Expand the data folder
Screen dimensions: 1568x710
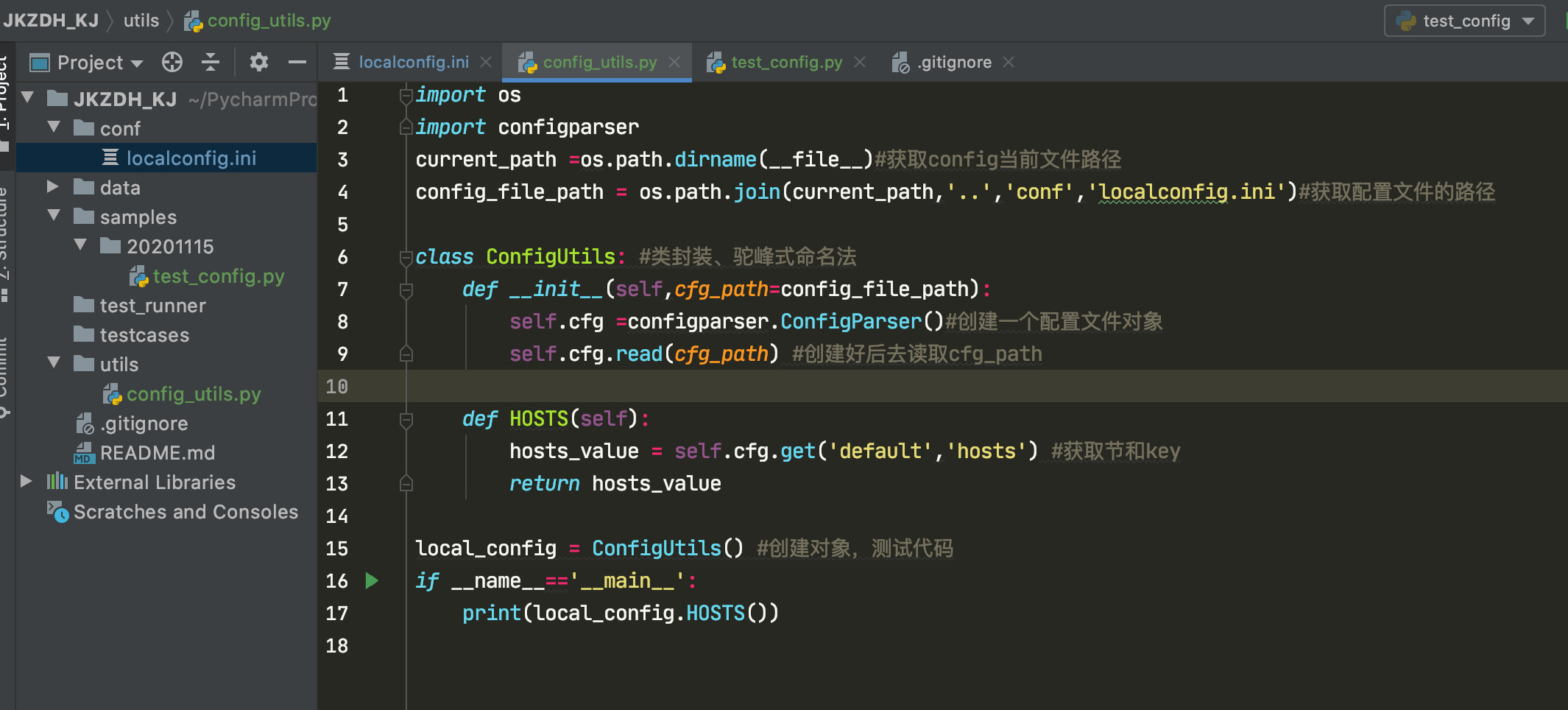click(53, 187)
